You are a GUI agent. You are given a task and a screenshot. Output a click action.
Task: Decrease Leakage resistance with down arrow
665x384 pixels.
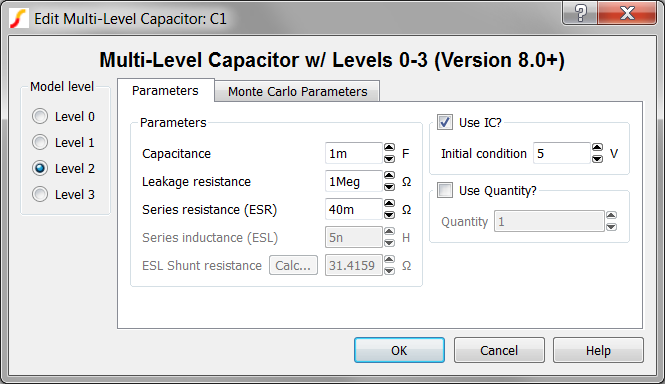(389, 187)
